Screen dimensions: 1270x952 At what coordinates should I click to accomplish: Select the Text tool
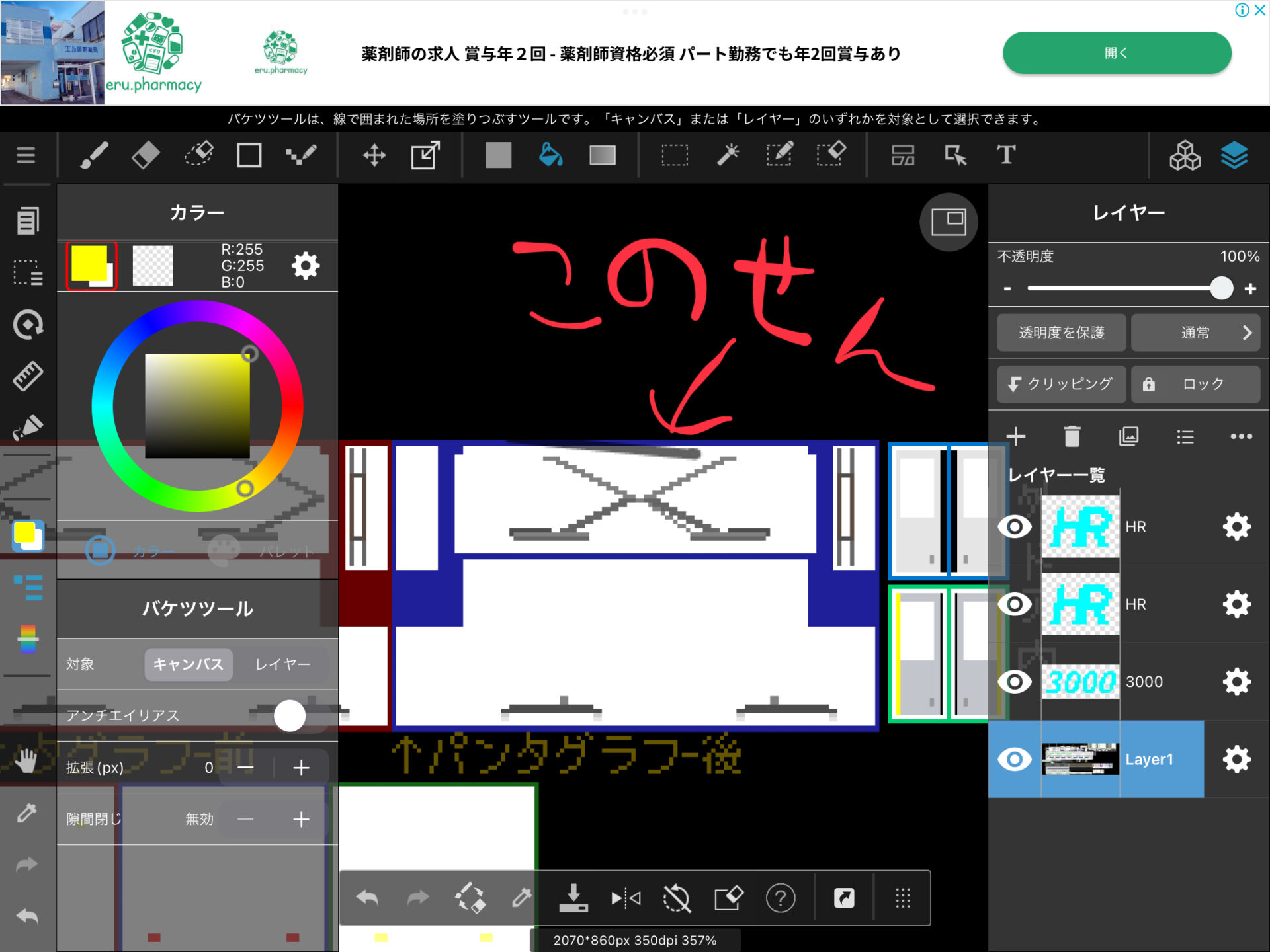coord(1006,155)
